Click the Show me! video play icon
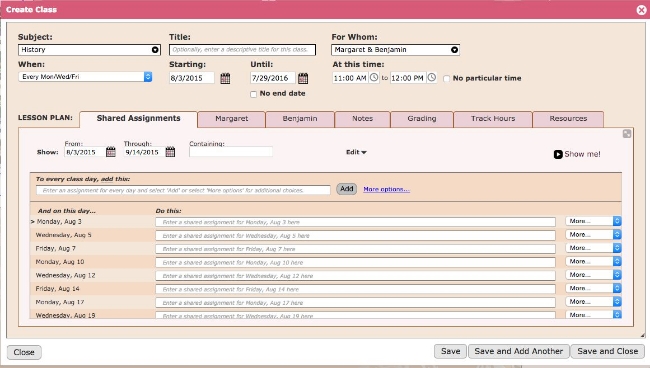 pyautogui.click(x=558, y=154)
